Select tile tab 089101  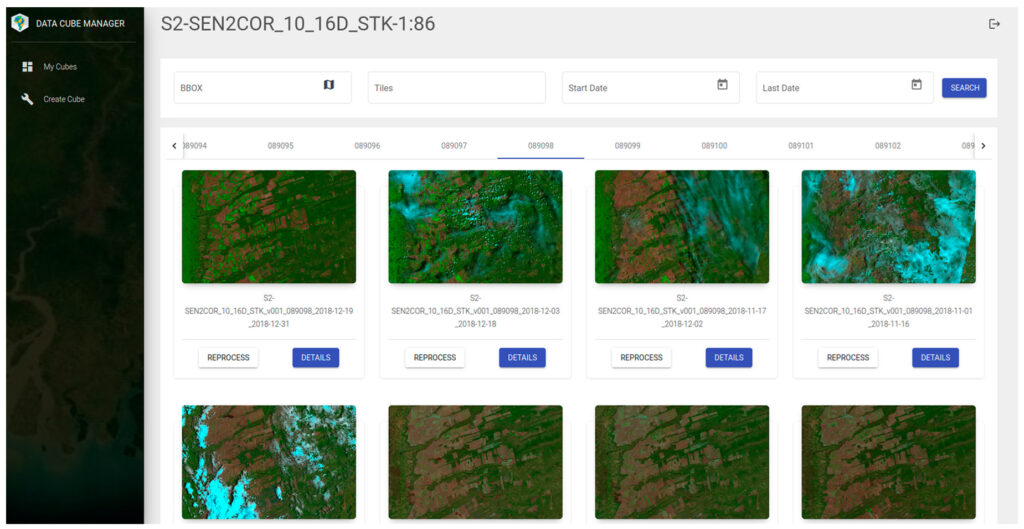point(801,146)
